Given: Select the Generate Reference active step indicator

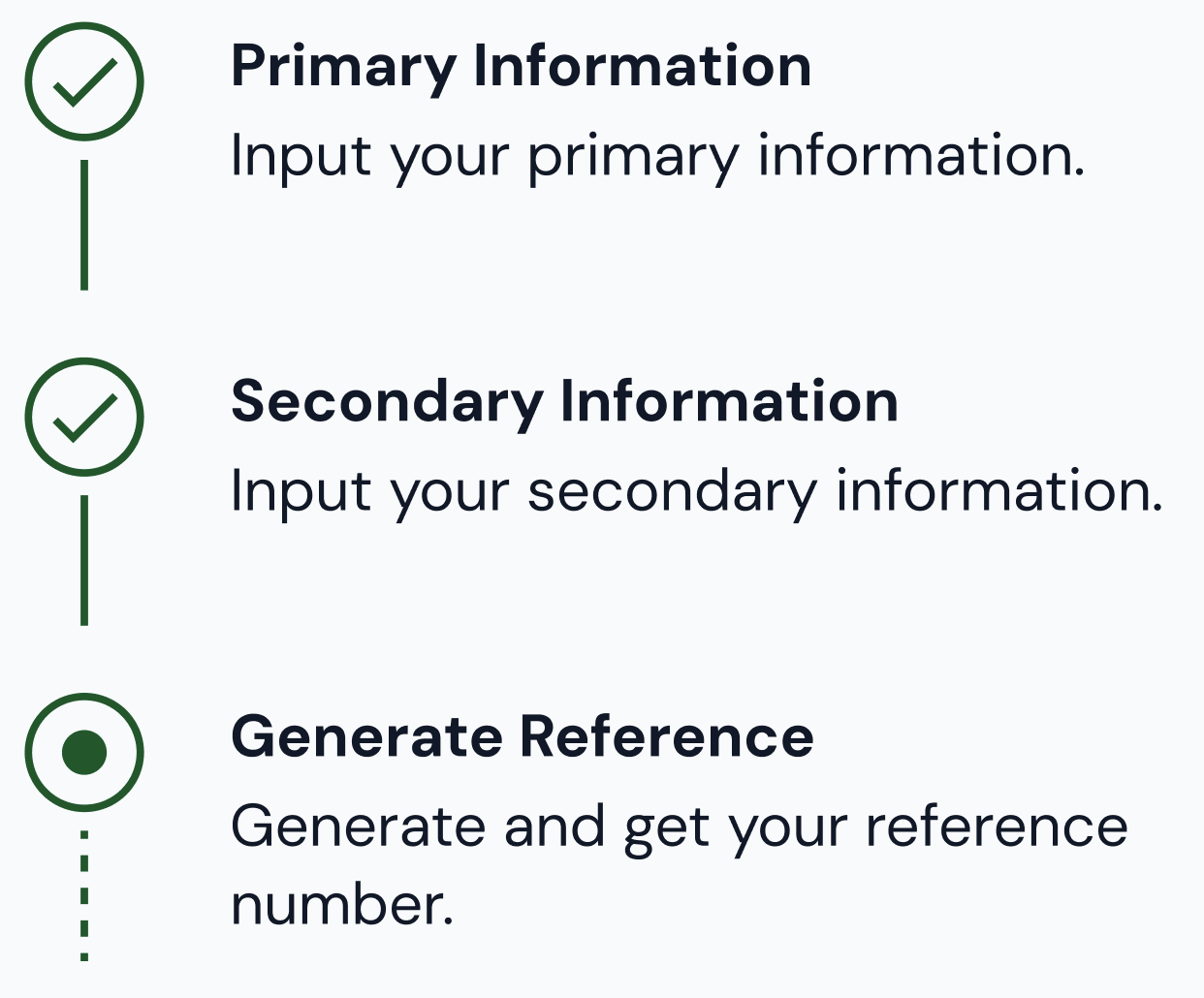Looking at the screenshot, I should click(84, 752).
